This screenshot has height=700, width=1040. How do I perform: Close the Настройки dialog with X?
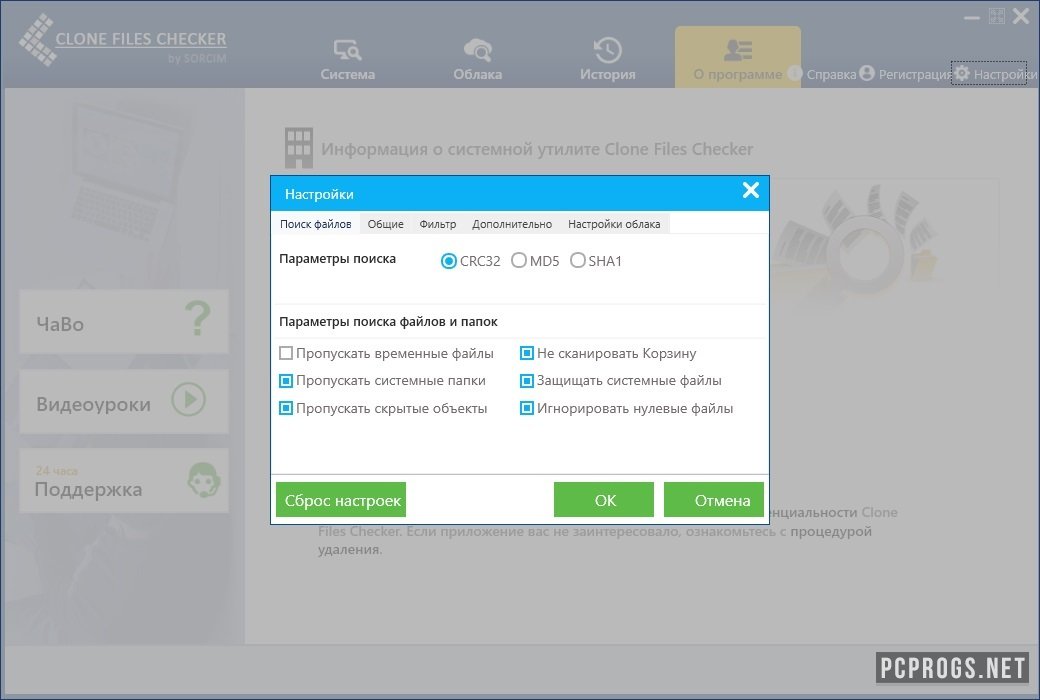coord(751,190)
